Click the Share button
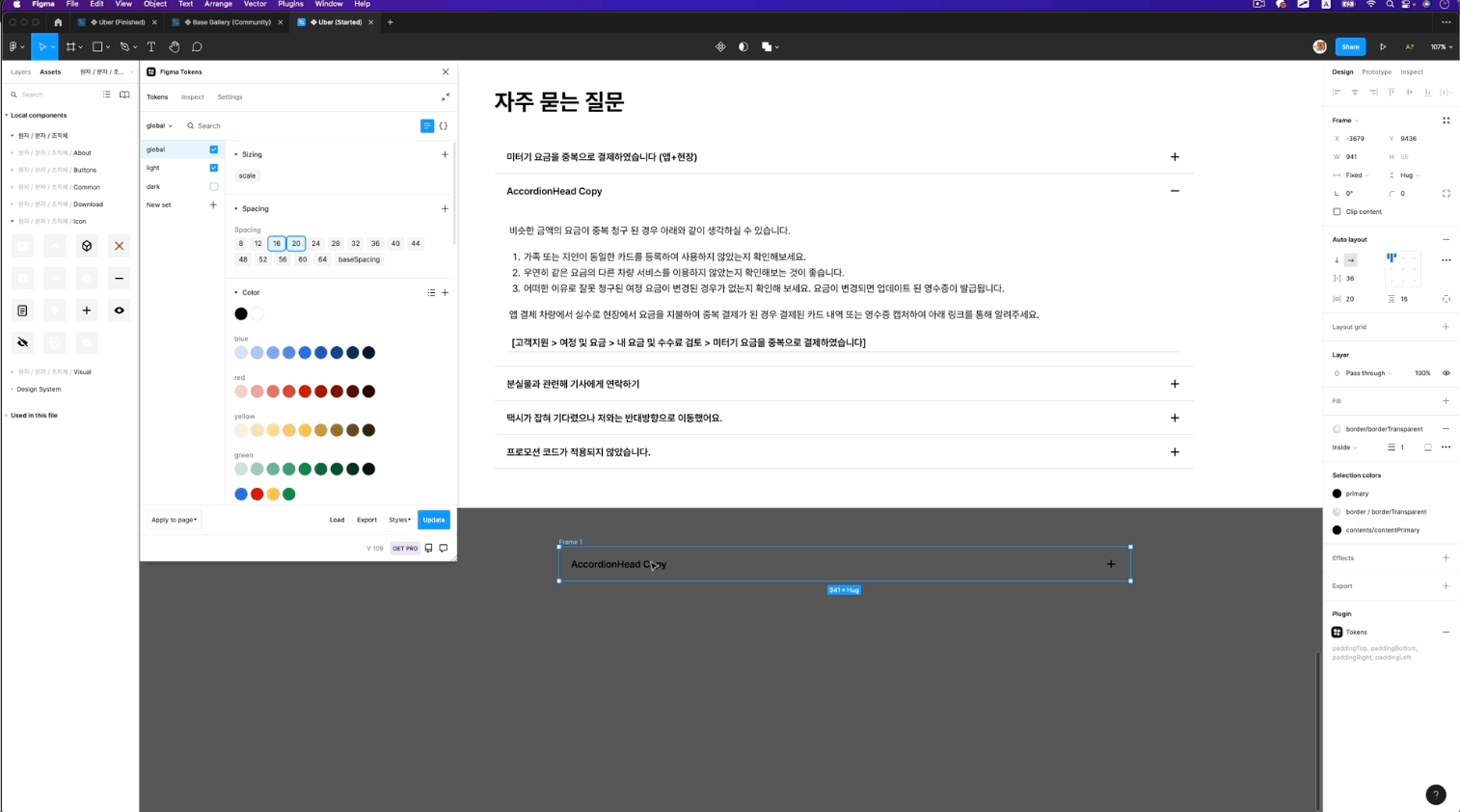This screenshot has height=812, width=1460. point(1350,46)
